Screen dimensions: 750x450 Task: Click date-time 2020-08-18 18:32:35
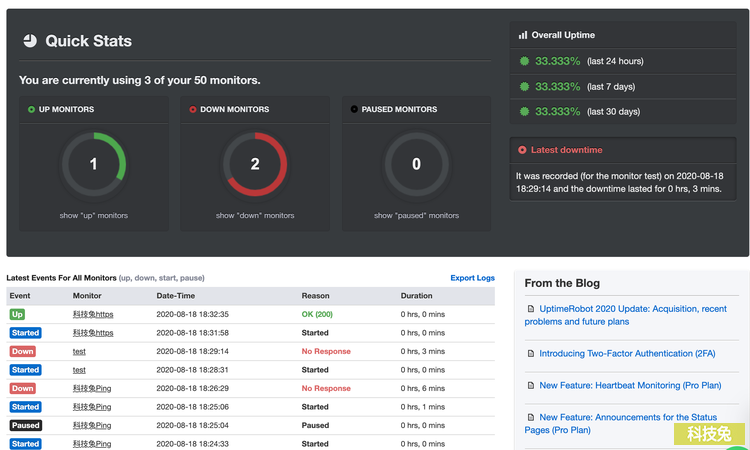coord(193,314)
